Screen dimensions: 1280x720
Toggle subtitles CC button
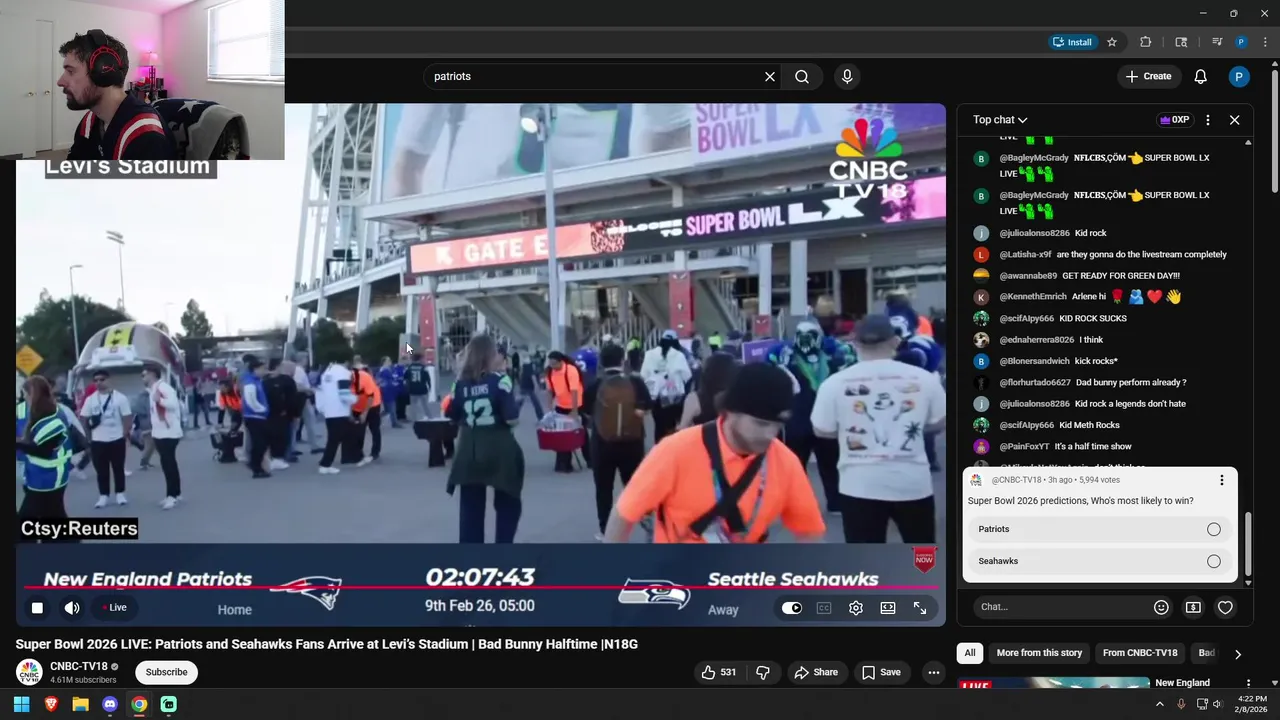[x=824, y=608]
